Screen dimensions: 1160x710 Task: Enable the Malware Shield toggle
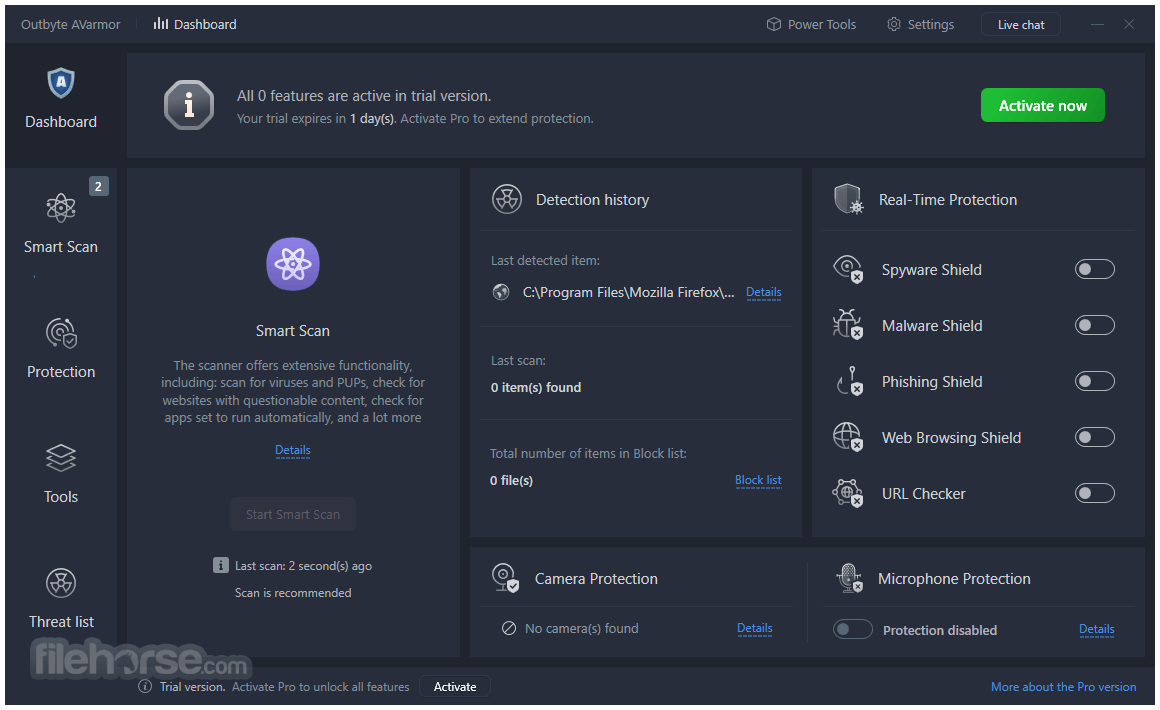(x=1095, y=325)
